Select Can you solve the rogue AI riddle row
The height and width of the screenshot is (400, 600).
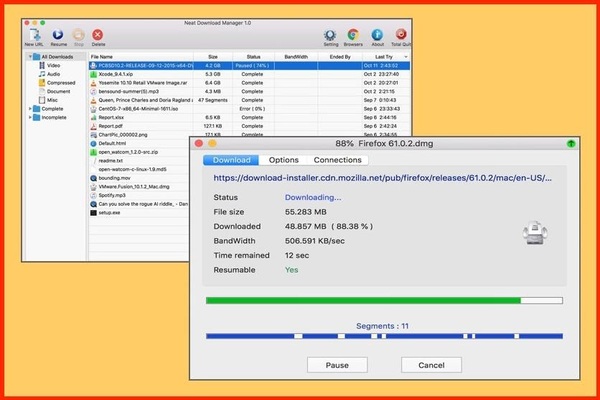click(139, 204)
